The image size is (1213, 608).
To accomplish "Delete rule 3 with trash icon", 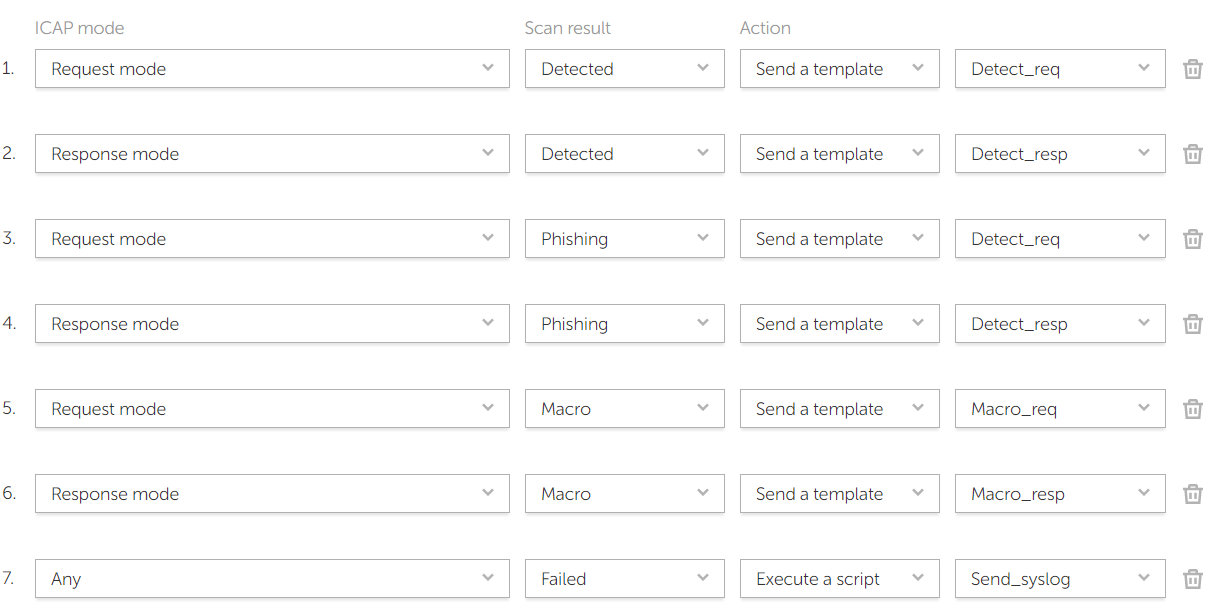I will (x=1192, y=239).
